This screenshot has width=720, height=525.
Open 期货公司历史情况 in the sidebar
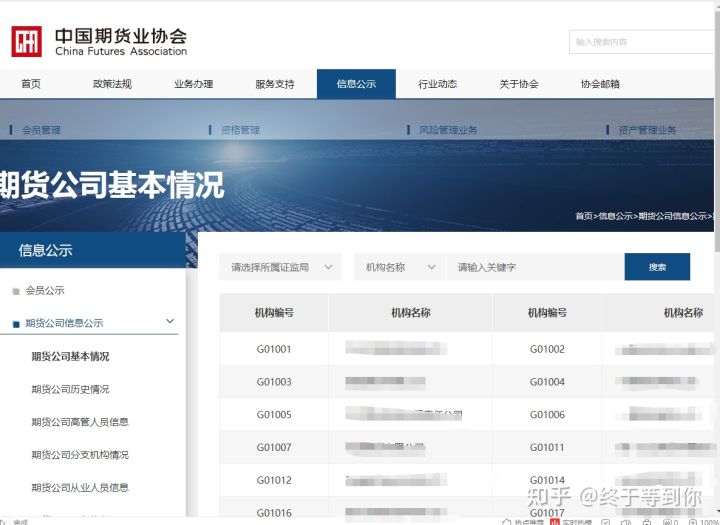click(70, 389)
